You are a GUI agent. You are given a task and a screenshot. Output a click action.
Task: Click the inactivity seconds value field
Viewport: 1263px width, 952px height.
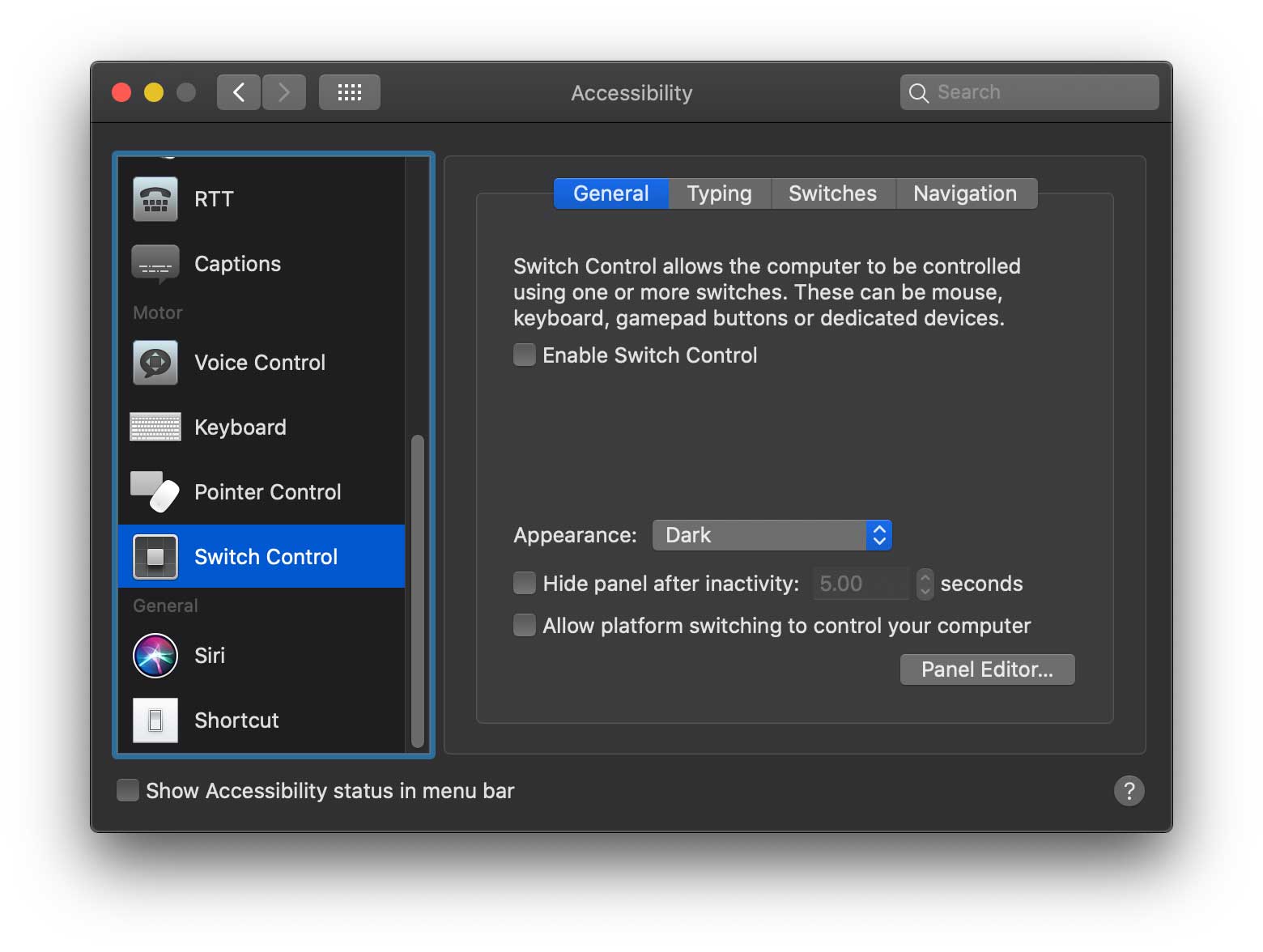[861, 584]
